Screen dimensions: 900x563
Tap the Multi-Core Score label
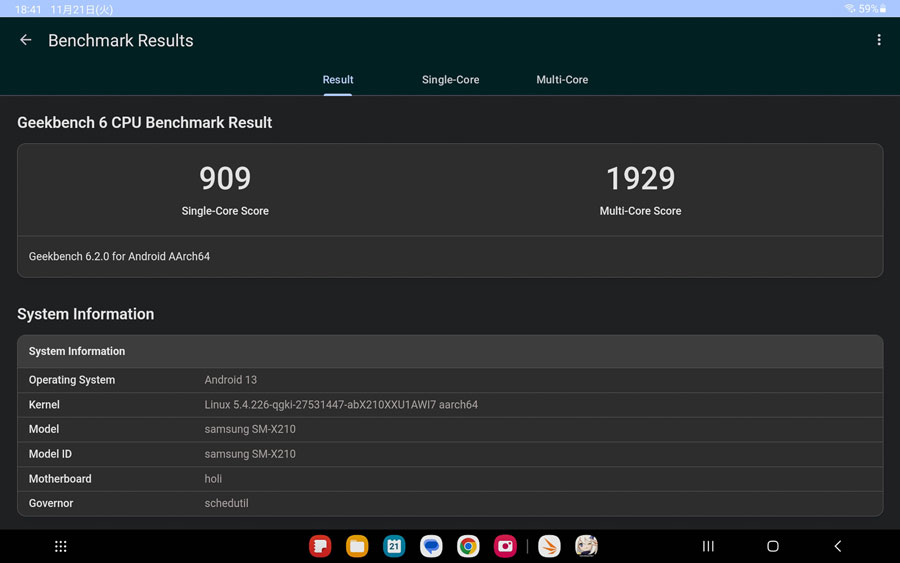641,211
